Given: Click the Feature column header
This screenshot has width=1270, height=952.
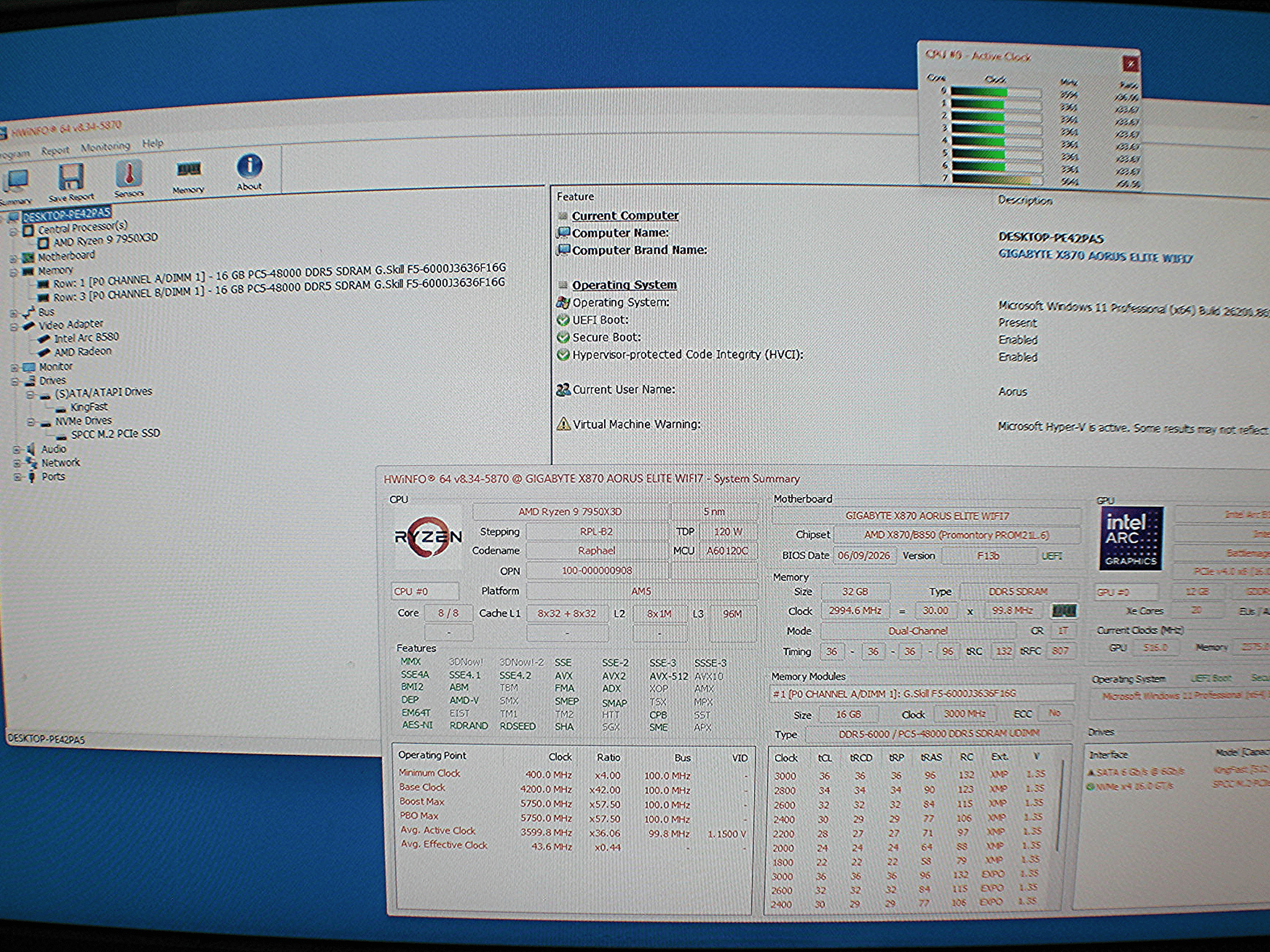Looking at the screenshot, I should tap(575, 196).
